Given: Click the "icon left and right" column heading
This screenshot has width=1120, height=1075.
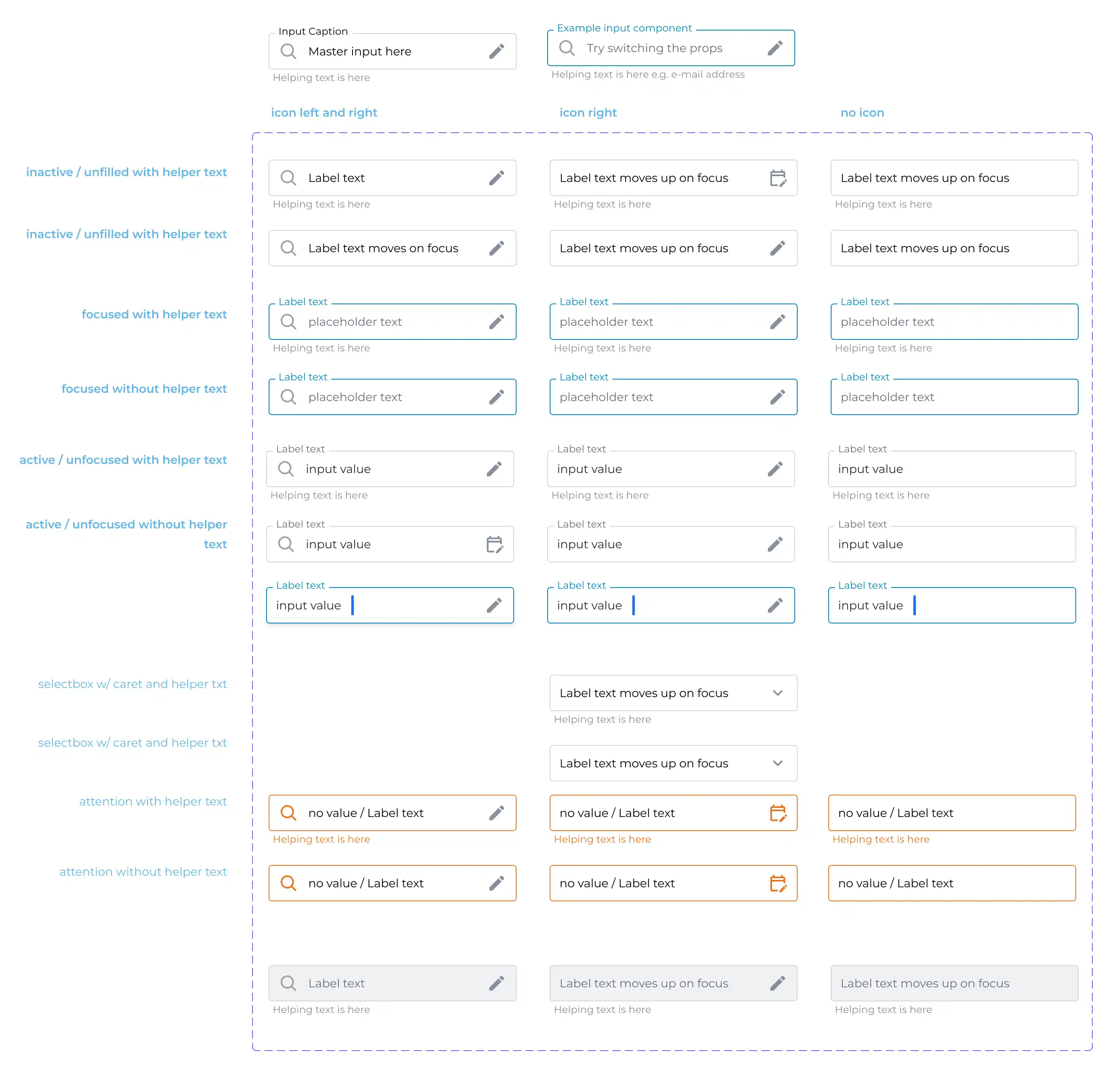Looking at the screenshot, I should [x=324, y=112].
